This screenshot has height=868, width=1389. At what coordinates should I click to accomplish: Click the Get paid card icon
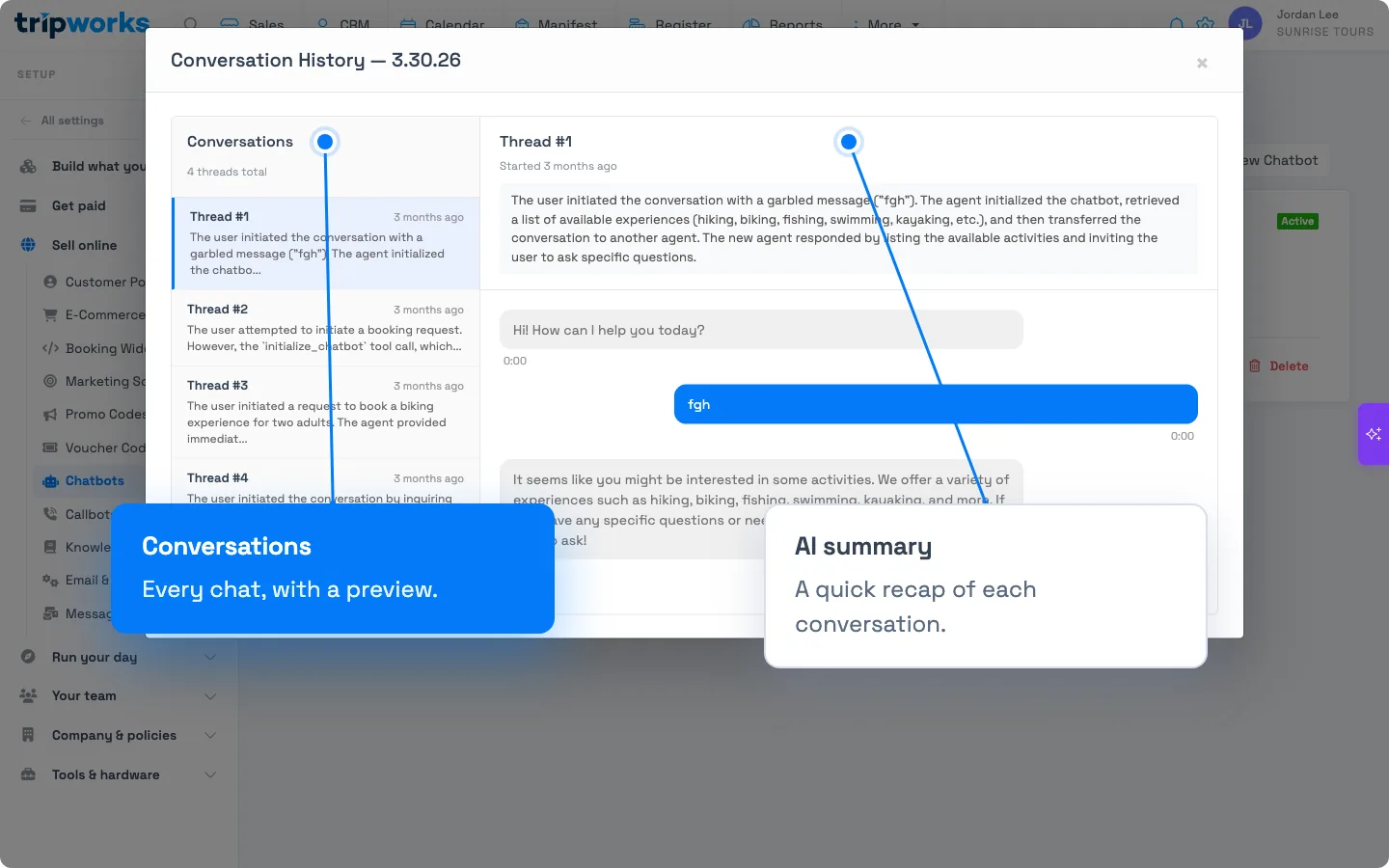pyautogui.click(x=28, y=205)
